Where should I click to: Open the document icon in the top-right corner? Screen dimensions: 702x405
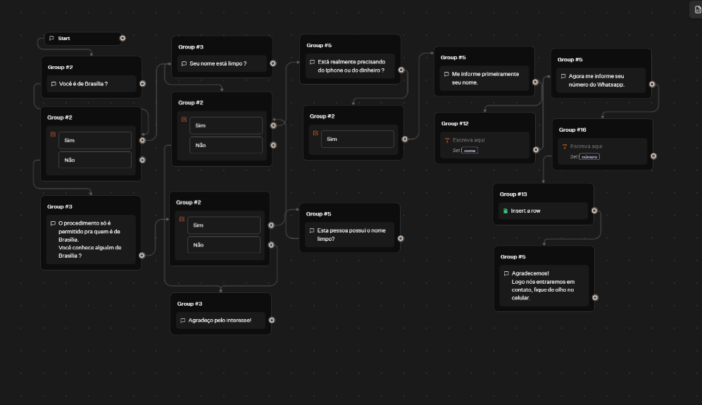click(697, 9)
